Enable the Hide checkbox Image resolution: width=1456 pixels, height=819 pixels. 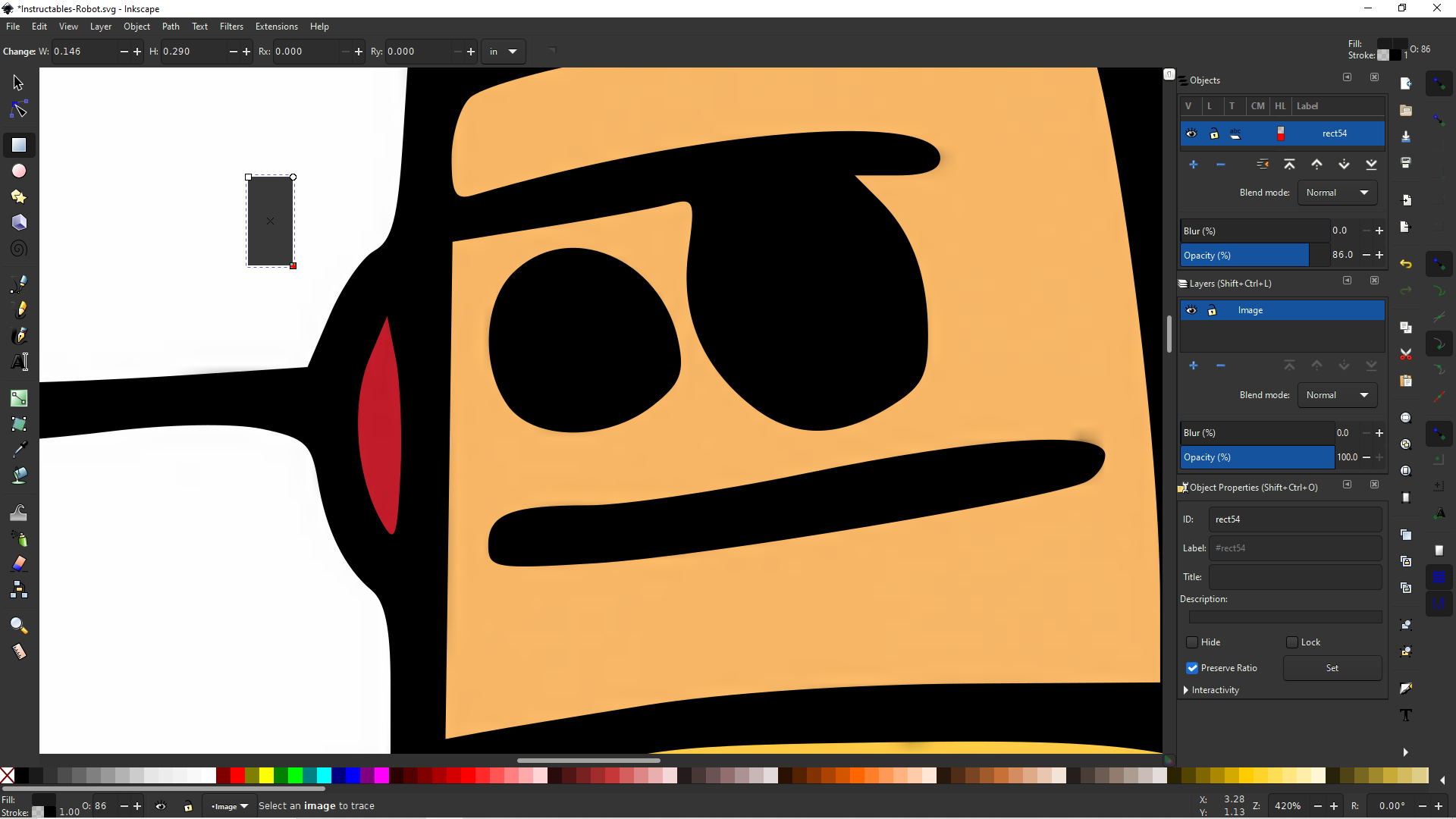pyautogui.click(x=1192, y=642)
